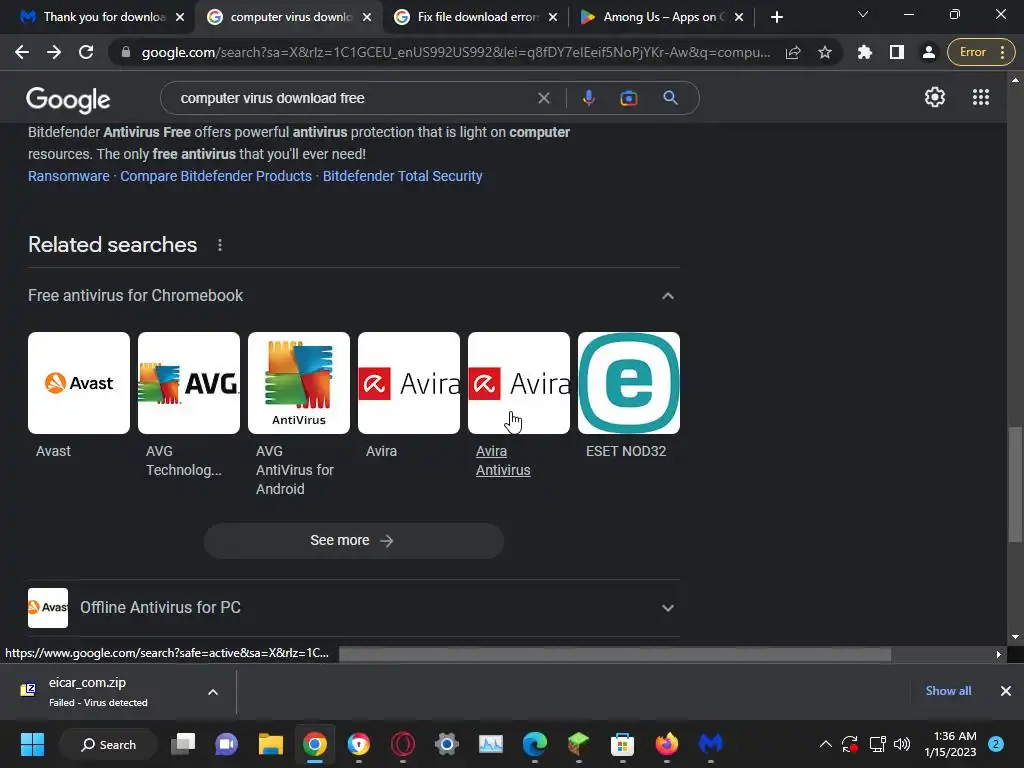Show all downloads
1024x768 pixels.
click(948, 690)
